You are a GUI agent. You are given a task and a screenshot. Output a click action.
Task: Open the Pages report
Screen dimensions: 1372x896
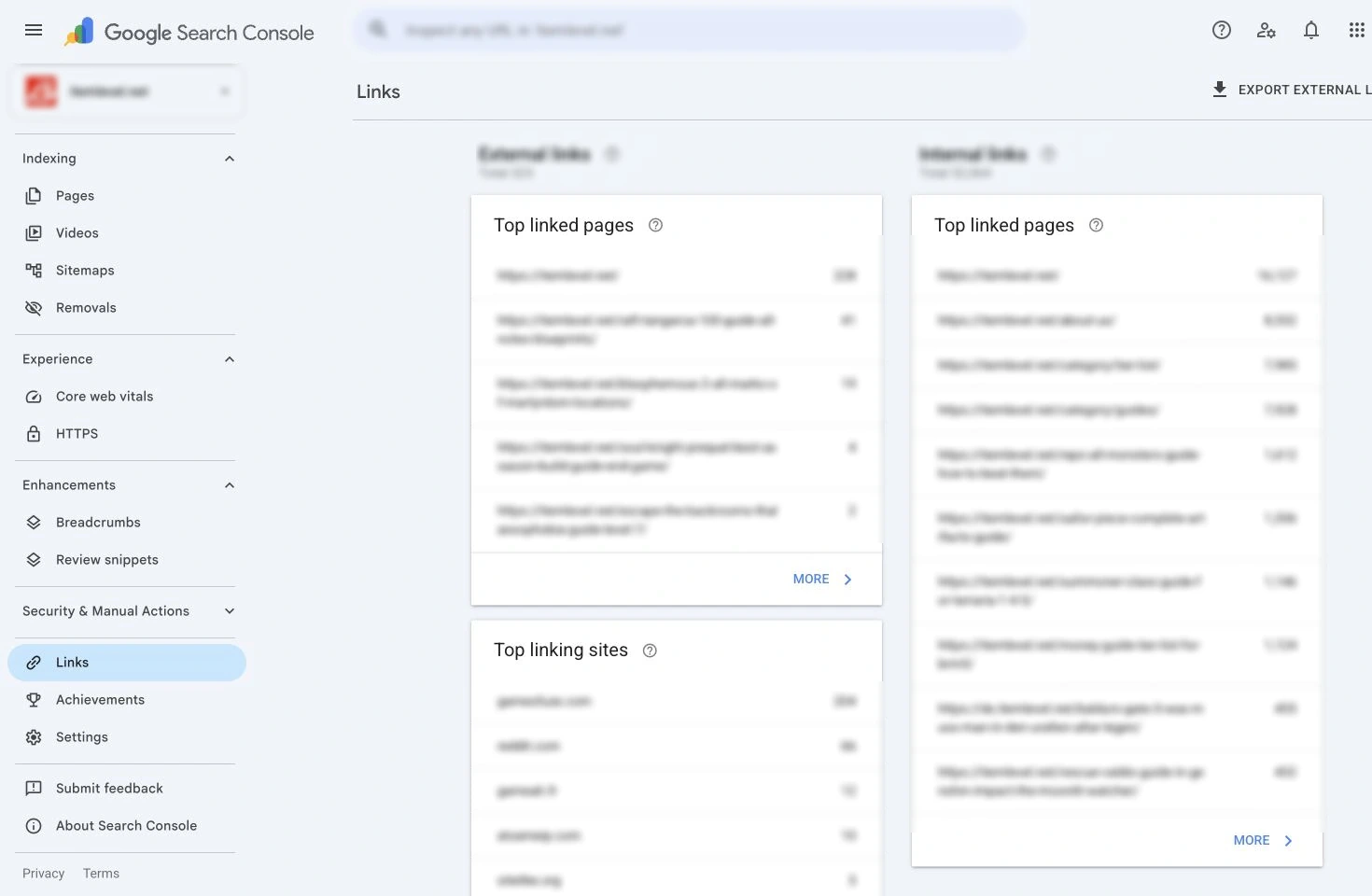tap(127, 196)
